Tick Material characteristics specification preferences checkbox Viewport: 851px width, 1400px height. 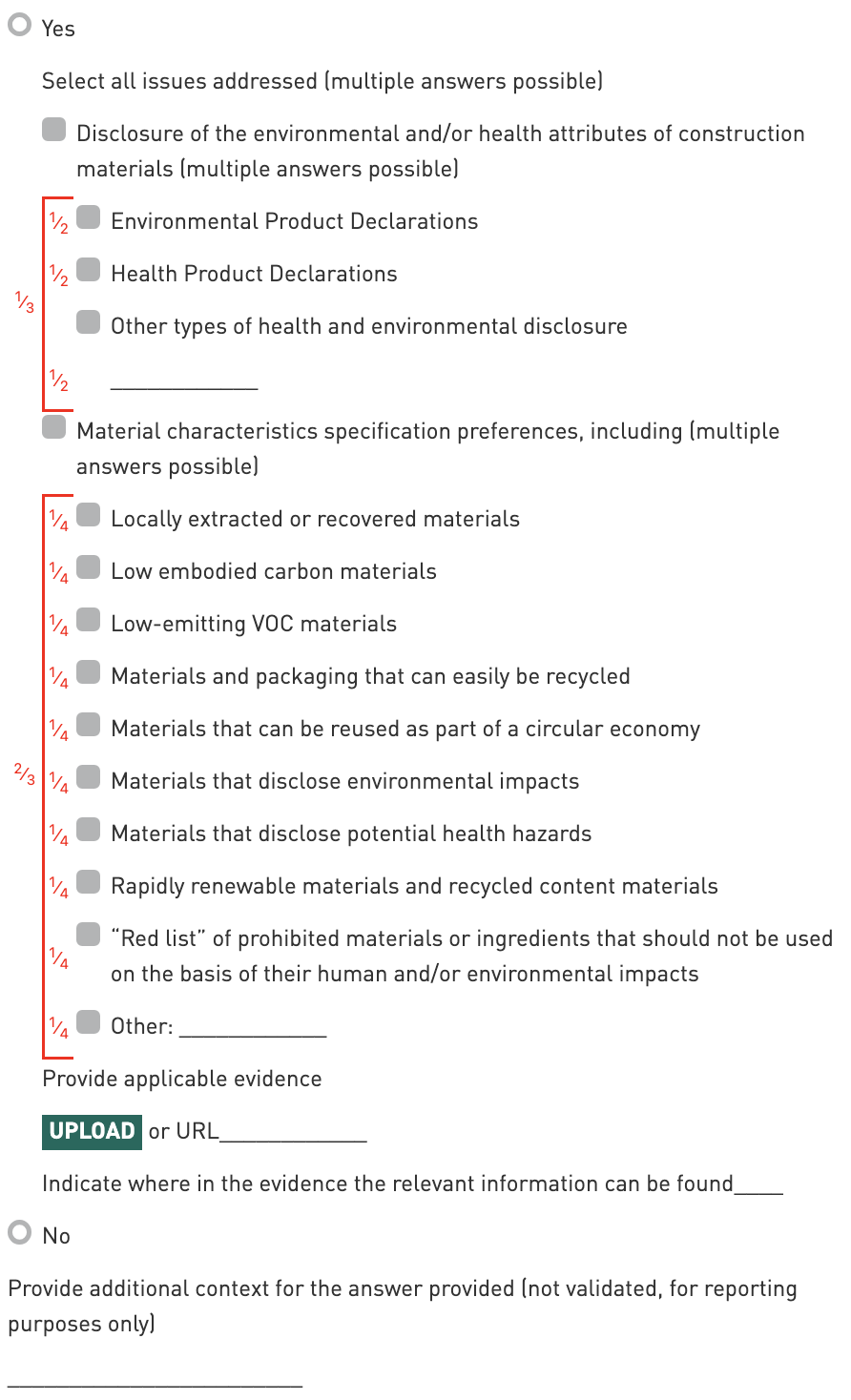click(x=54, y=427)
